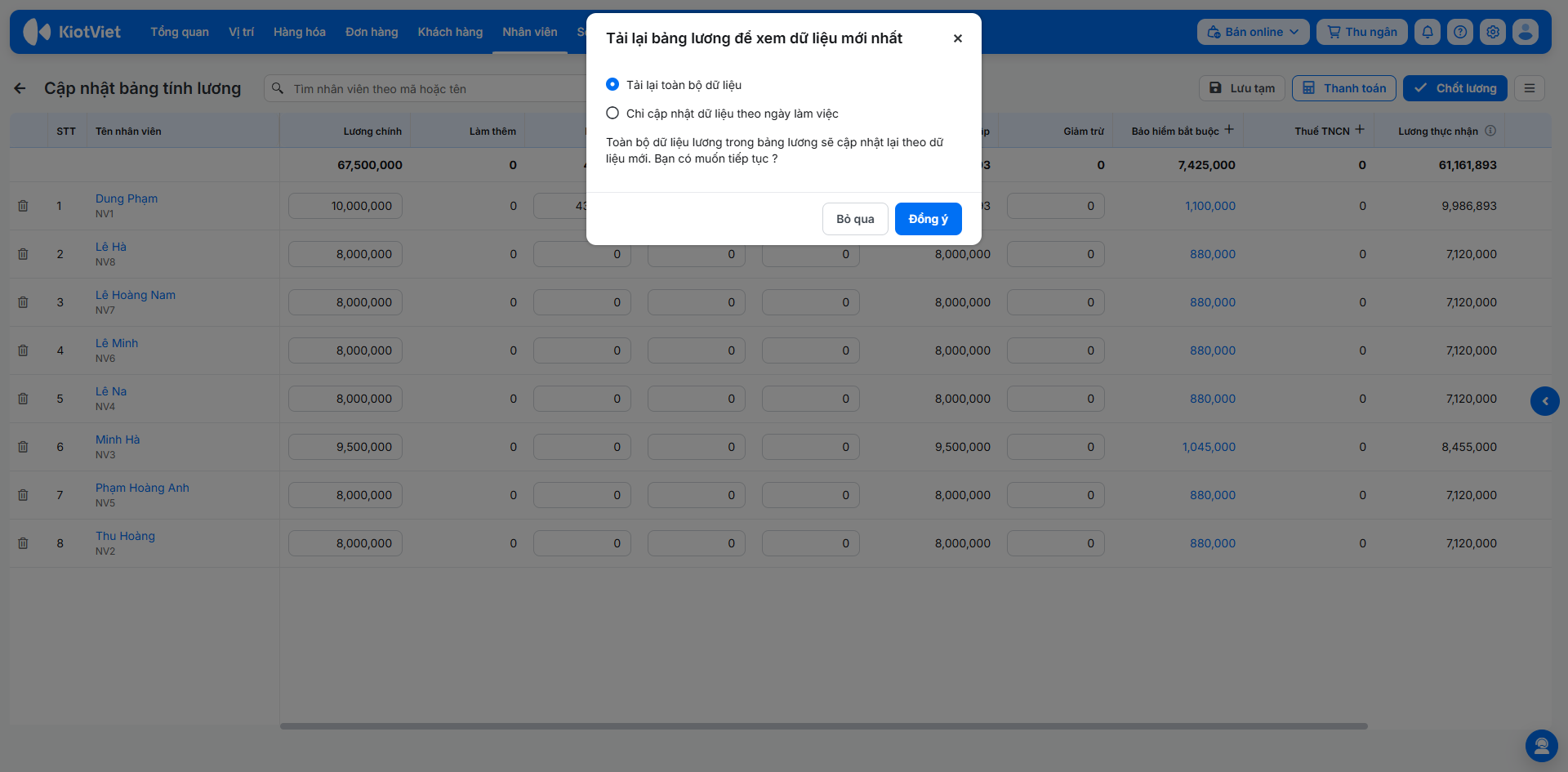Click the Thu ngân button
Screen dimensions: 1568x772
[1362, 32]
